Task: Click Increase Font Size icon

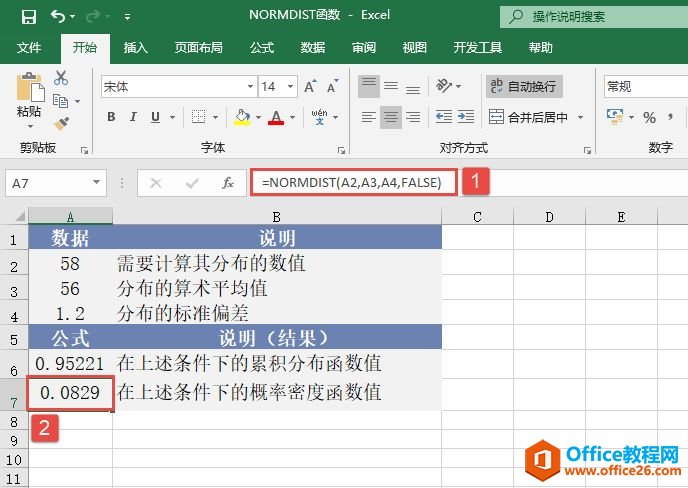Action: click(x=310, y=86)
